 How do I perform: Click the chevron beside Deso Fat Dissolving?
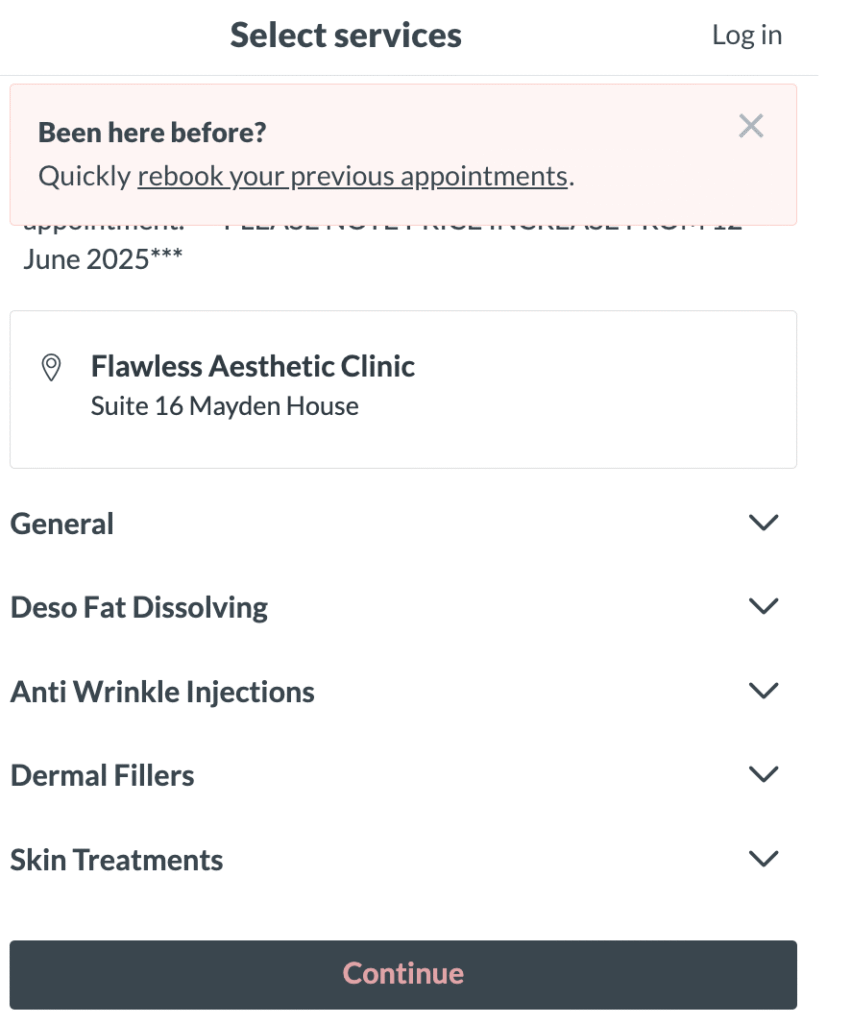pos(763,606)
